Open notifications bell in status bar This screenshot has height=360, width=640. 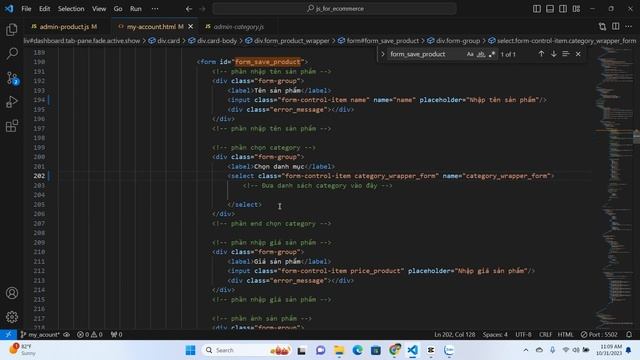629,335
